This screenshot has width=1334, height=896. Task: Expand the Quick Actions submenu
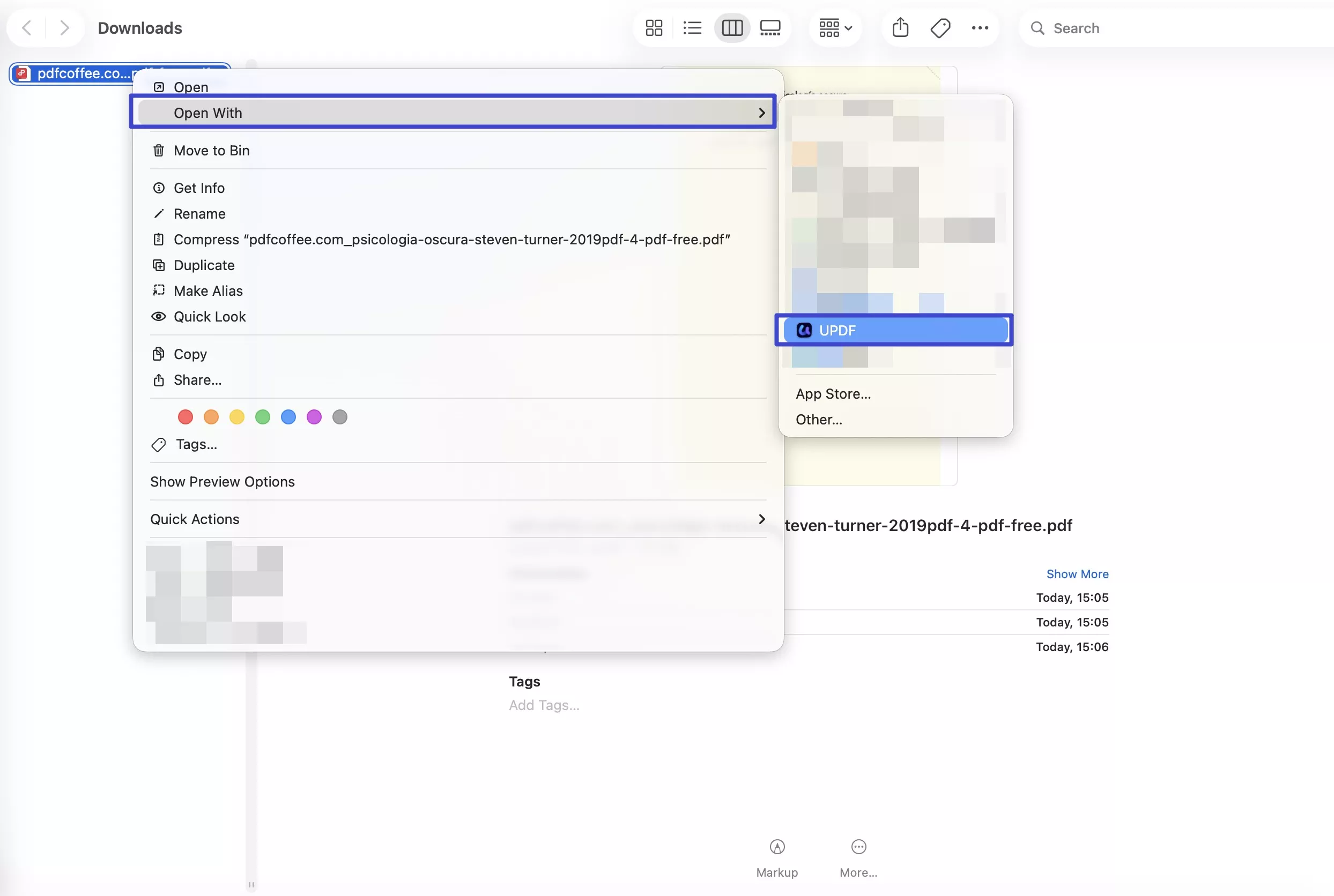pos(457,519)
